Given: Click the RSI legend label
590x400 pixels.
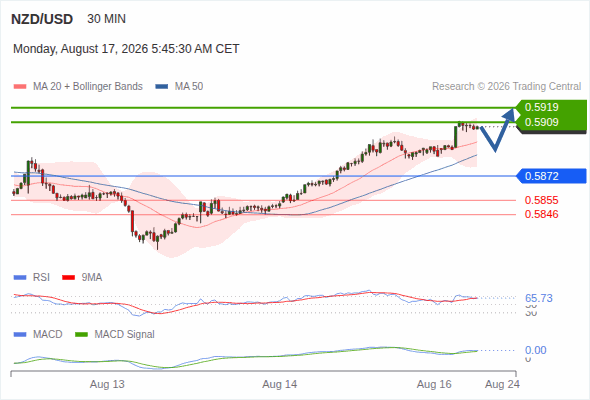Looking at the screenshot, I should (41, 278).
